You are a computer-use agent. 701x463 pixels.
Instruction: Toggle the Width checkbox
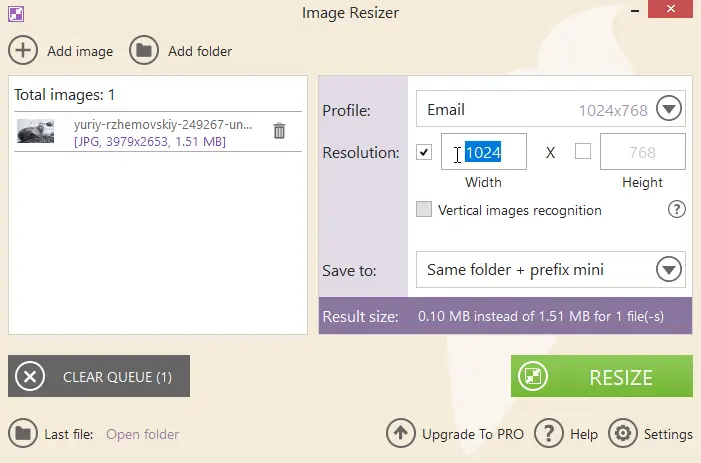(424, 152)
